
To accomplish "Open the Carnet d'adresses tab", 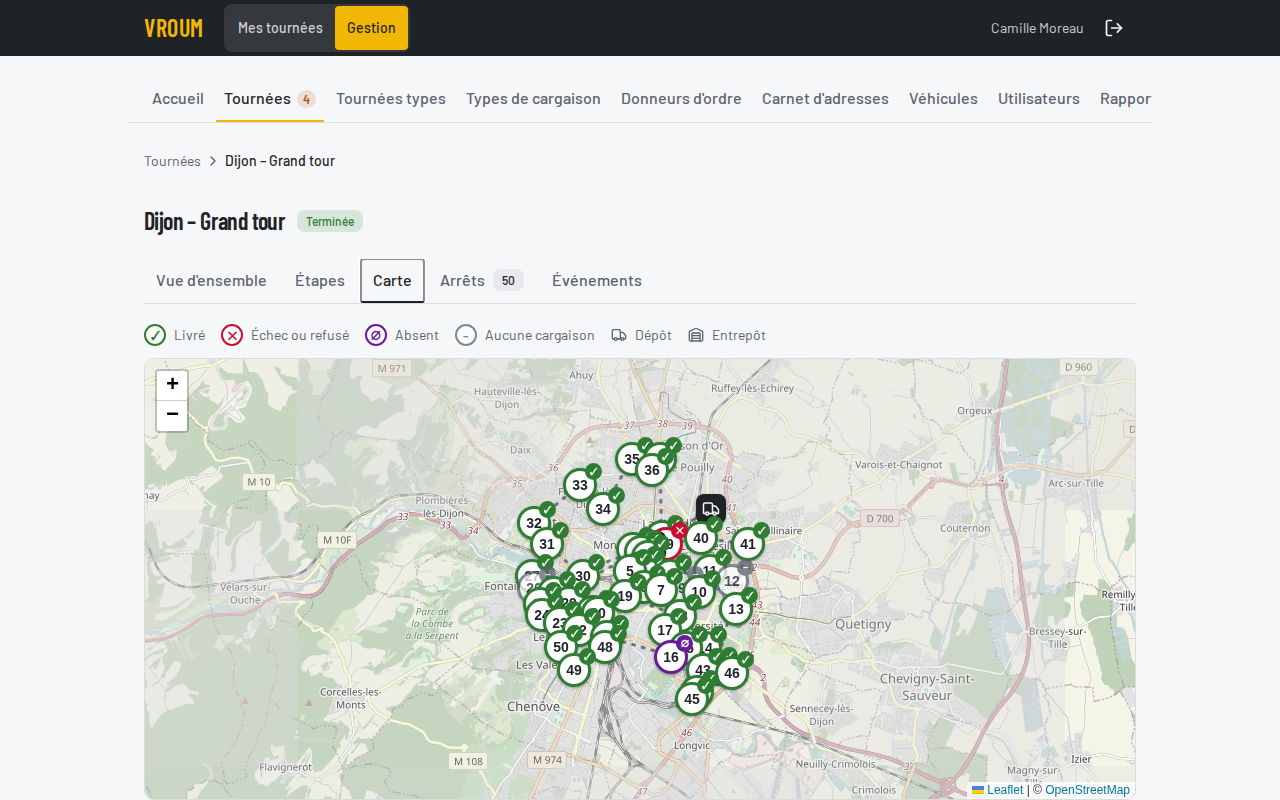I will point(825,98).
